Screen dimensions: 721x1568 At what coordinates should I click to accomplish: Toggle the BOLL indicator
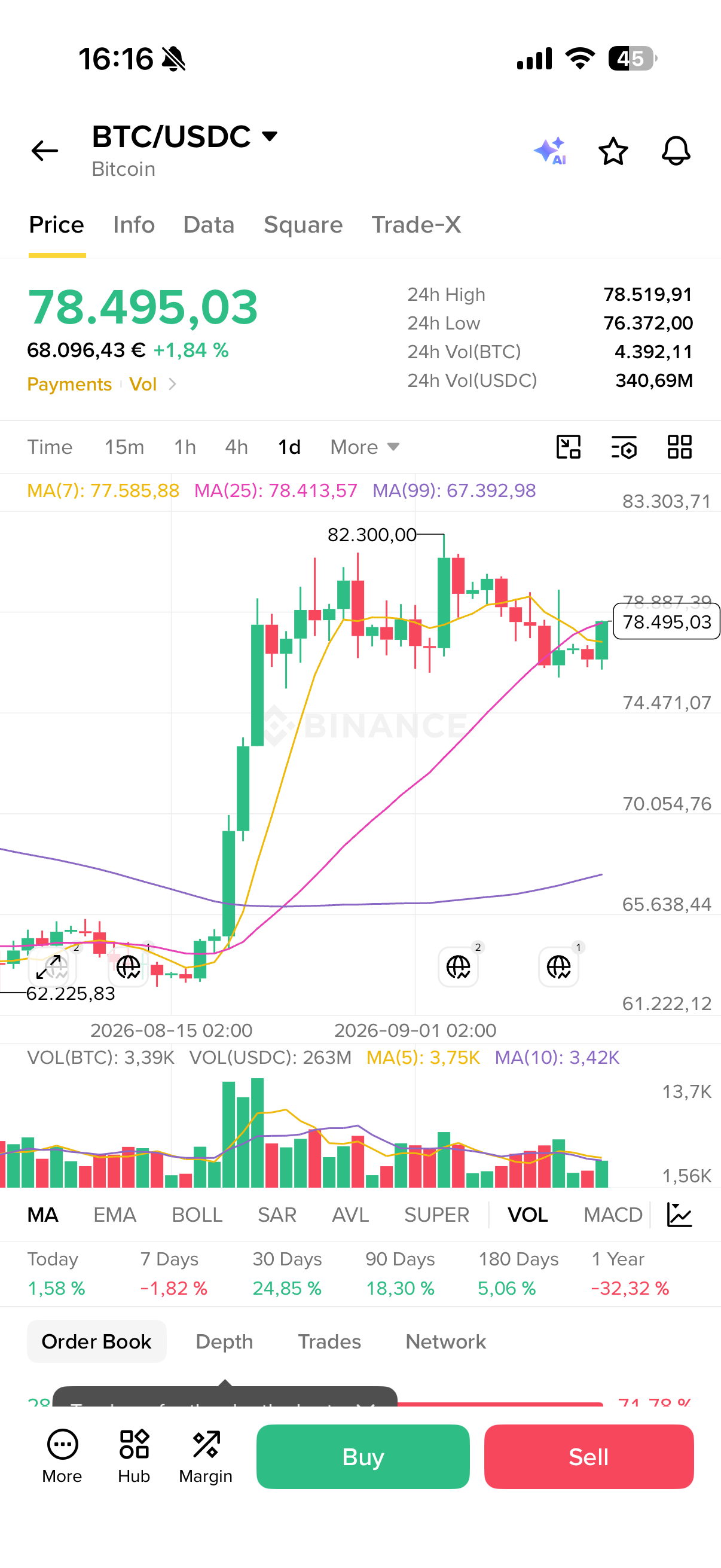[x=197, y=1215]
